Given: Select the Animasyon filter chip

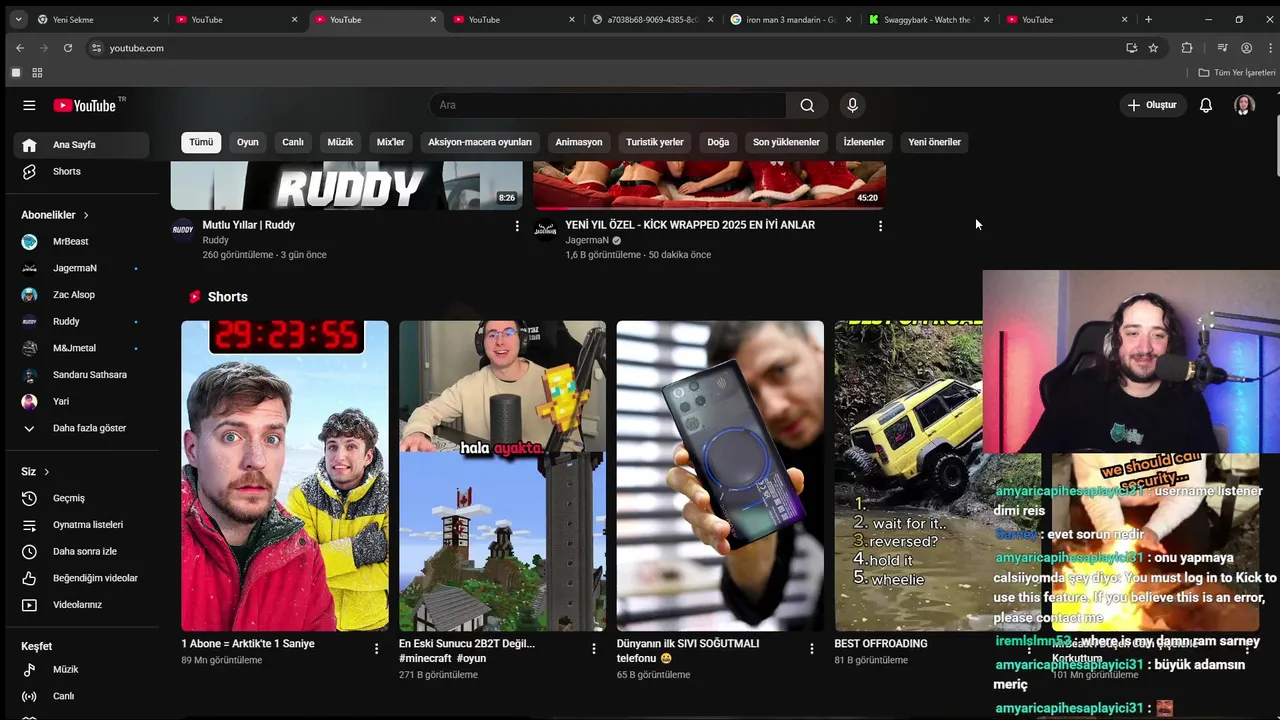Looking at the screenshot, I should point(579,142).
